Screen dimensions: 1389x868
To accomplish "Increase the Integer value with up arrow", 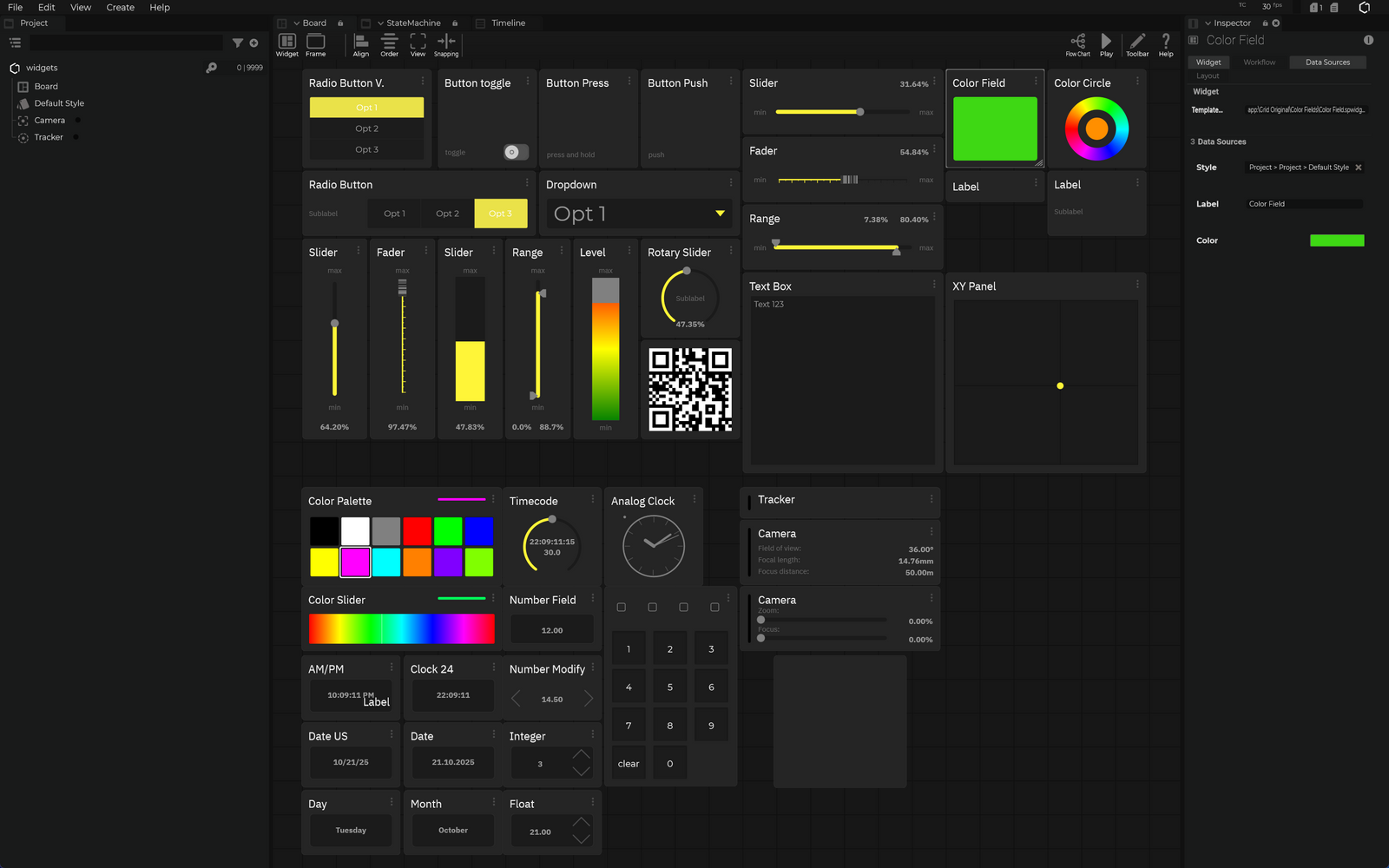I will (581, 754).
